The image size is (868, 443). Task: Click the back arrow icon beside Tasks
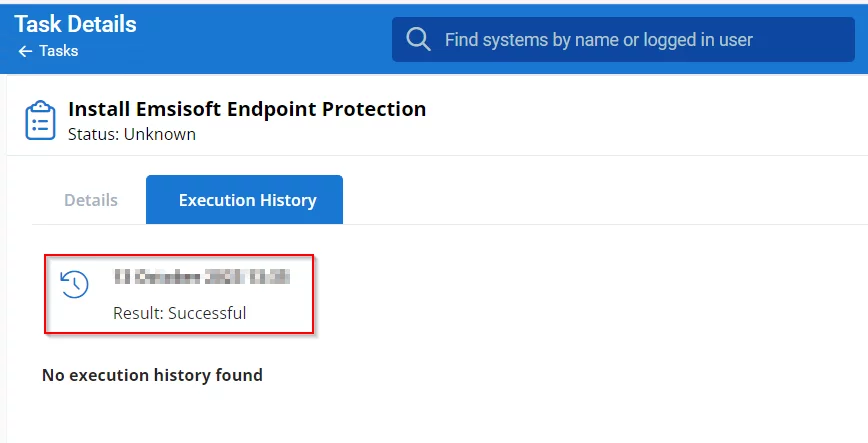24,51
